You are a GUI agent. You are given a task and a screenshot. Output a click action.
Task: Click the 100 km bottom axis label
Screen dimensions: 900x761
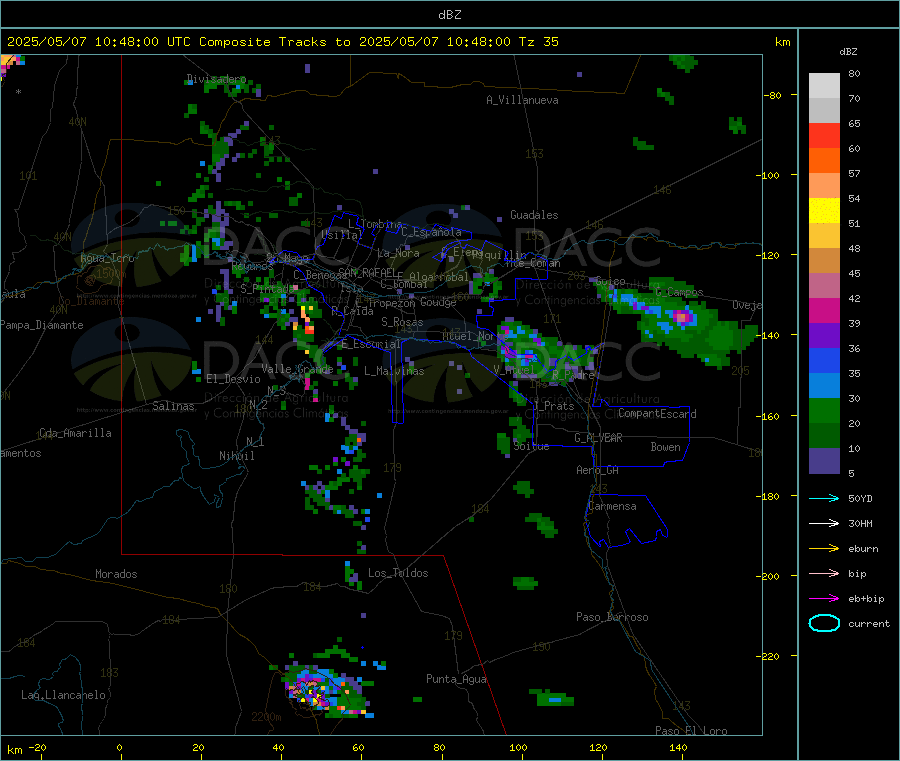[518, 747]
